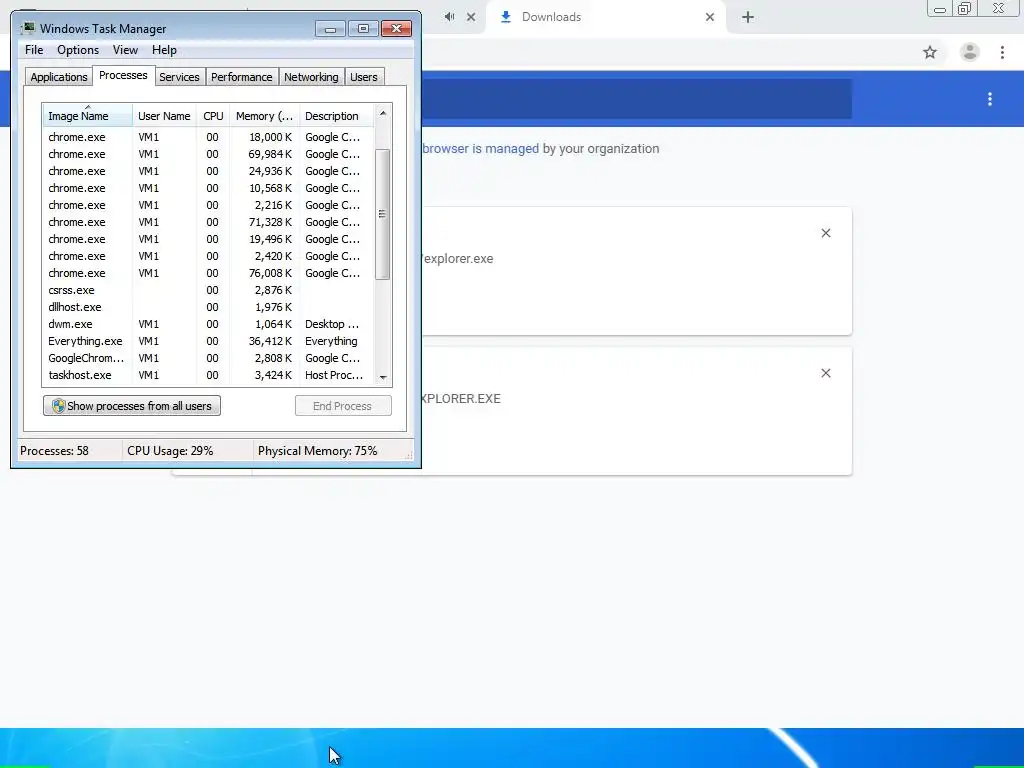Switch to the Users tab

pos(364,77)
